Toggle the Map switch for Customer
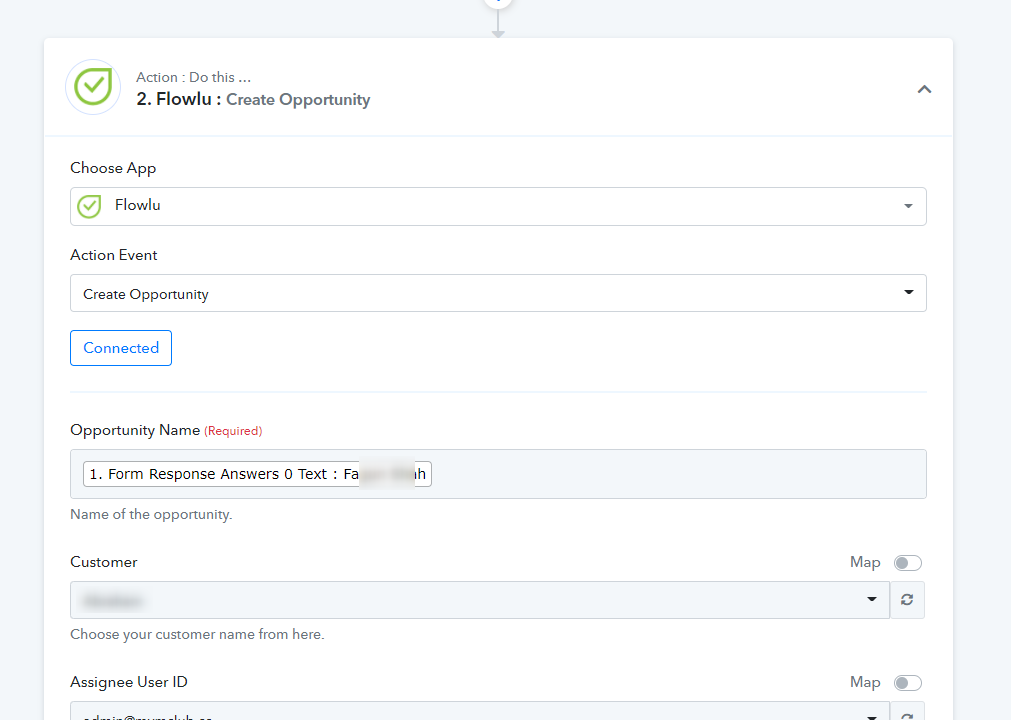This screenshot has width=1011, height=720. 907,563
